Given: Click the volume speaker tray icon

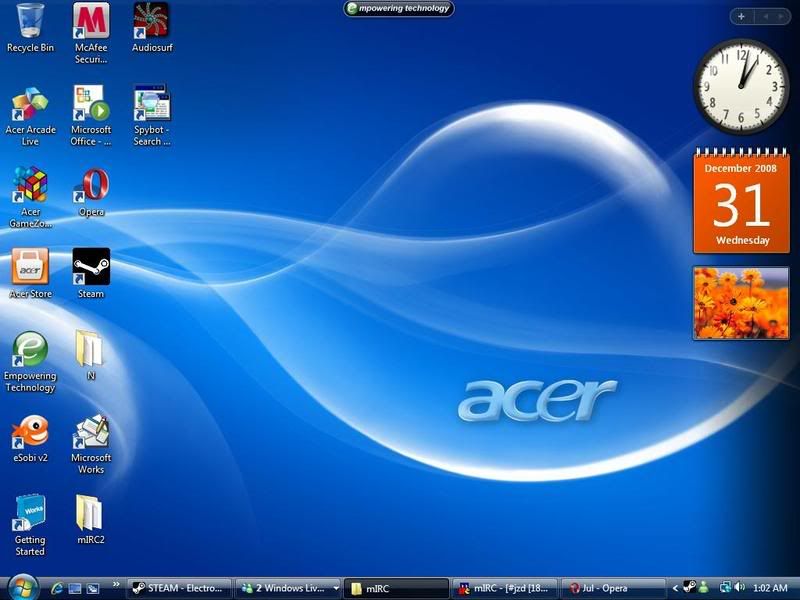Looking at the screenshot, I should pyautogui.click(x=739, y=588).
